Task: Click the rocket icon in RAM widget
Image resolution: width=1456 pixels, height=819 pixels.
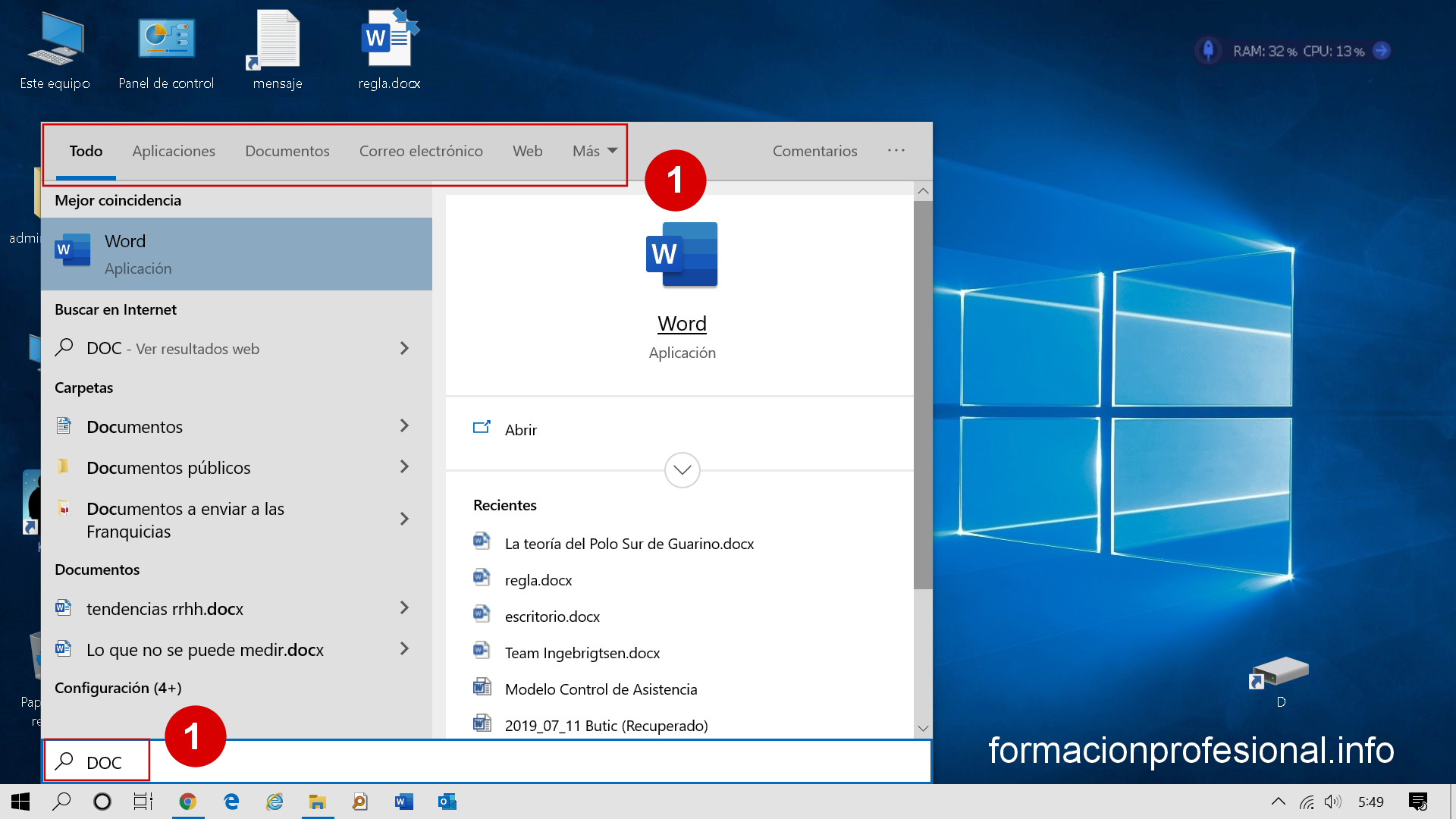Action: (1209, 51)
